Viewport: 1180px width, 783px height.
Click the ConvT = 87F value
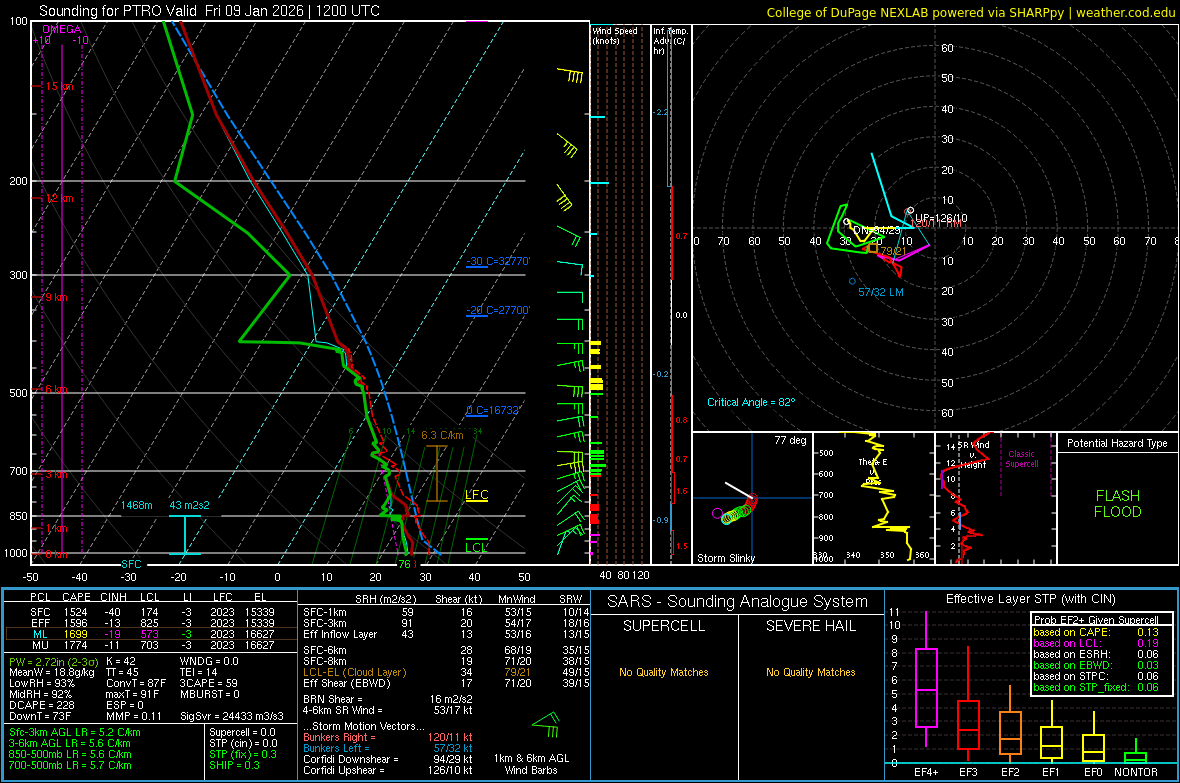(136, 684)
